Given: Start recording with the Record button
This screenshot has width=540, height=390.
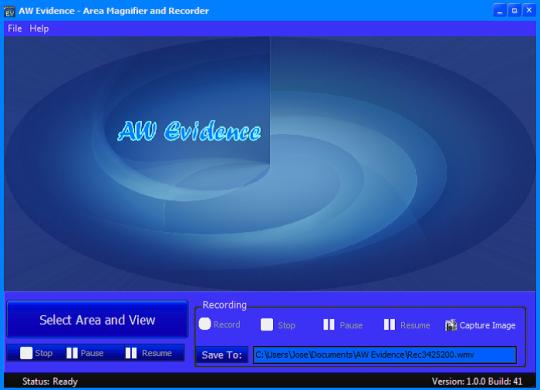Looking at the screenshot, I should (x=219, y=325).
